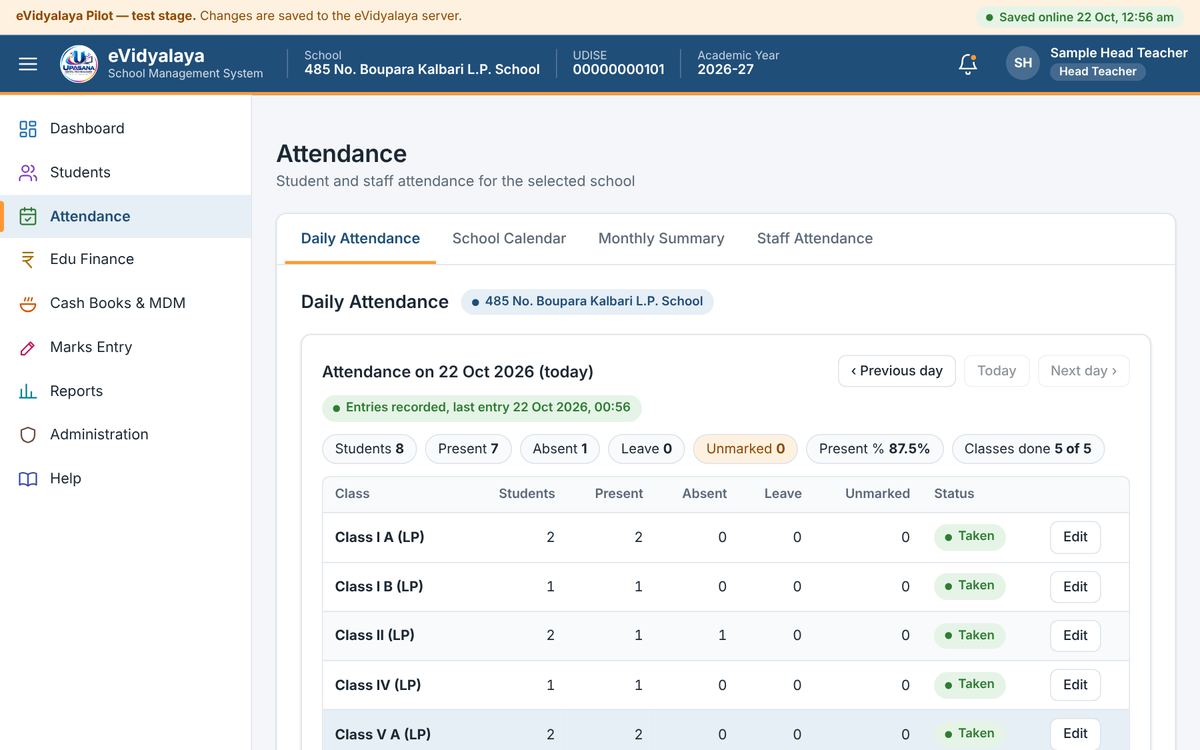Click the Leave 0 summary chip
The image size is (1200, 750).
click(646, 449)
